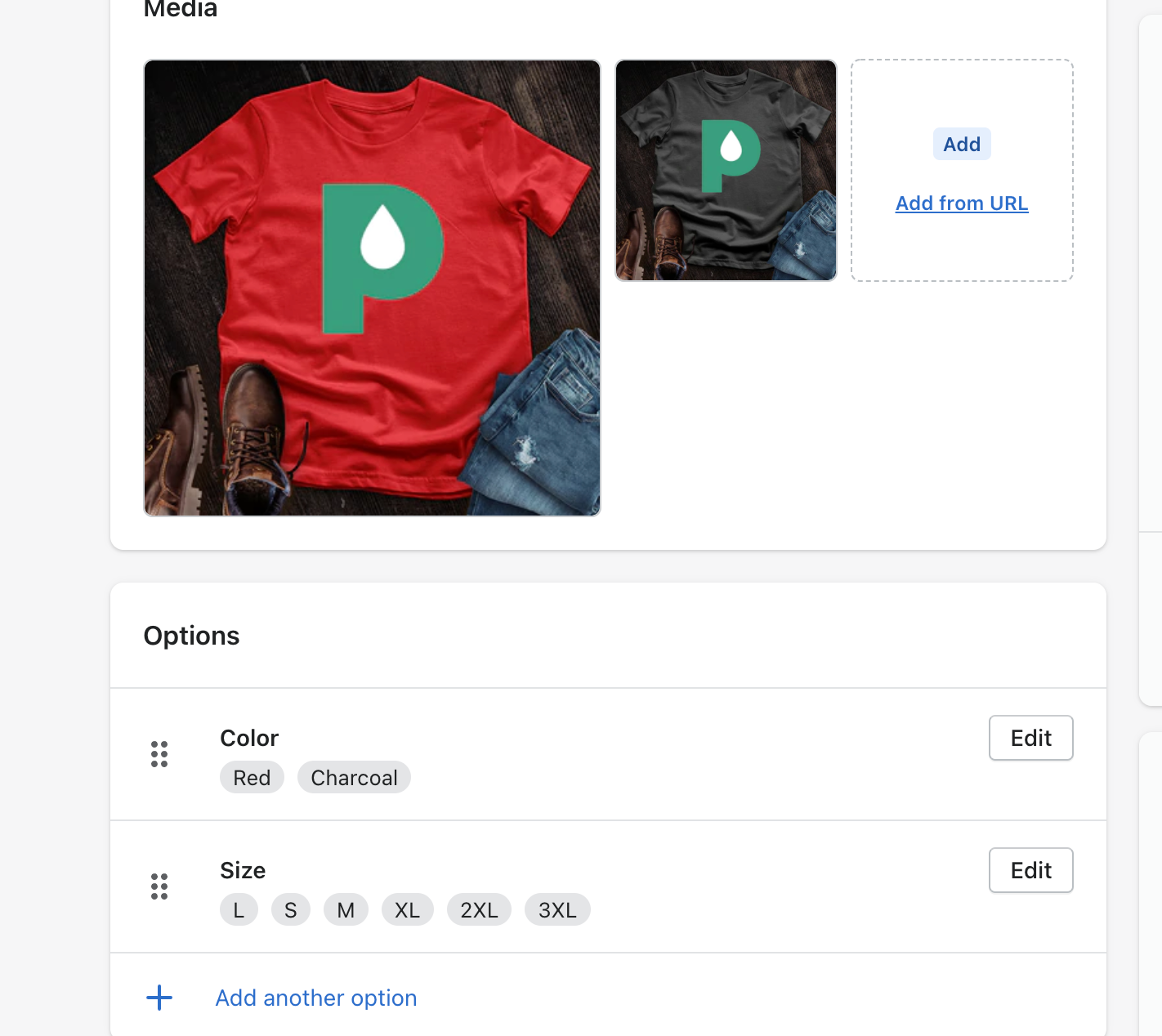Click the Add from URL link

click(962, 203)
